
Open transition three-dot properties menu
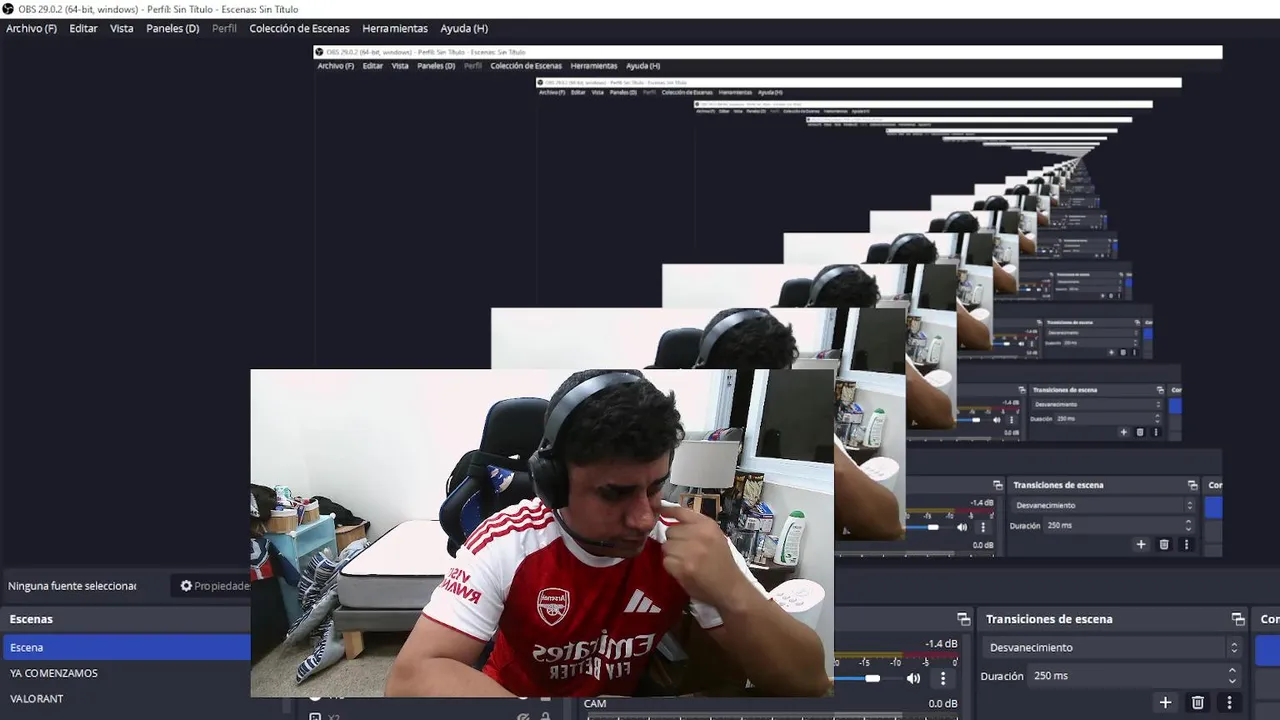point(1229,703)
